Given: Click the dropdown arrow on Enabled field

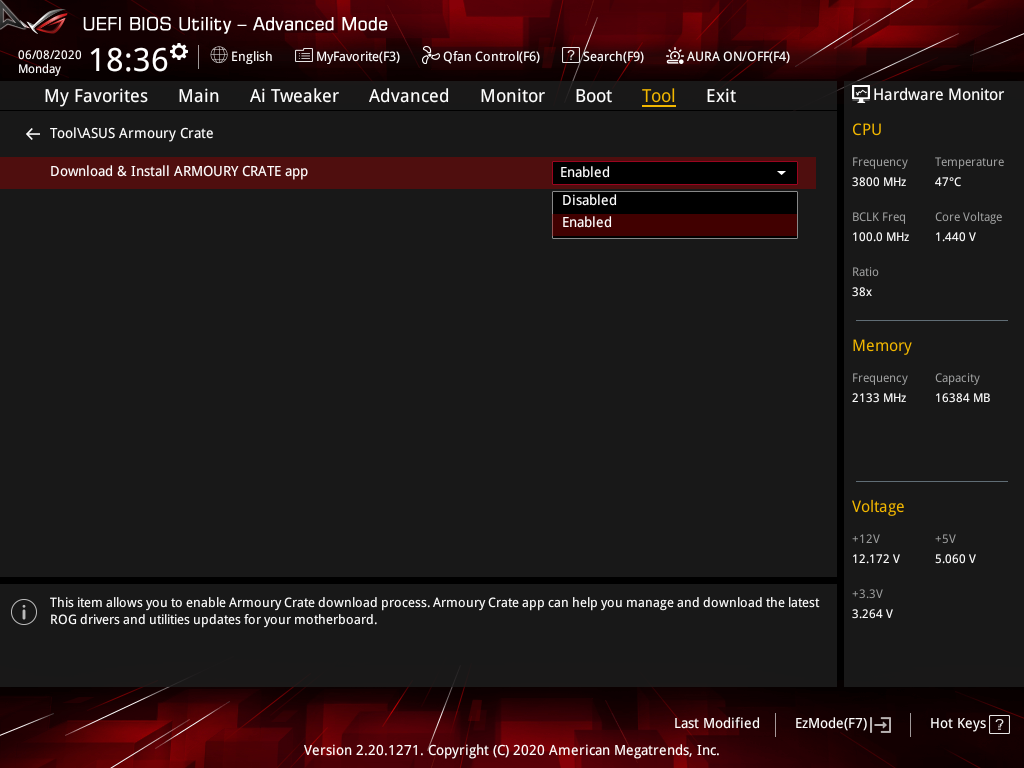Looking at the screenshot, I should click(x=781, y=173).
